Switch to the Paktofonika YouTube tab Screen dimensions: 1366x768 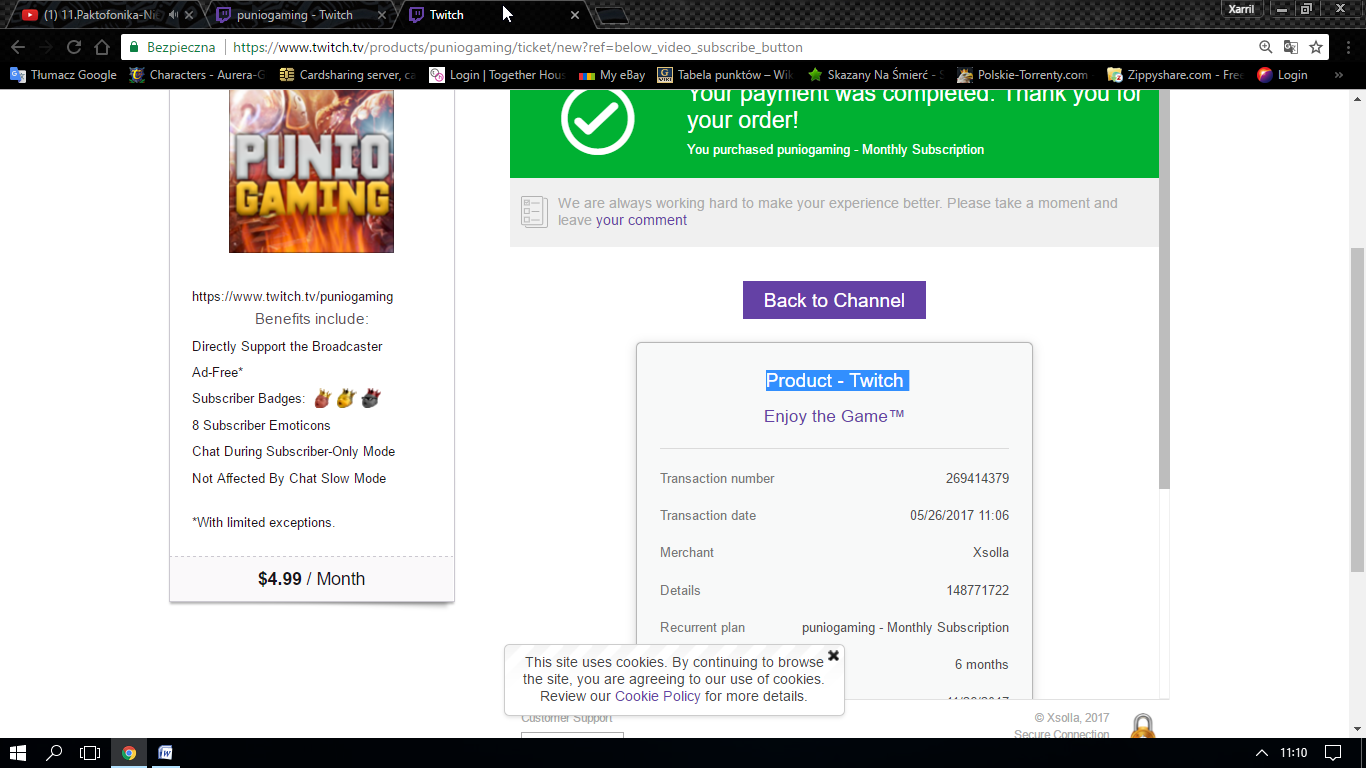coord(106,15)
